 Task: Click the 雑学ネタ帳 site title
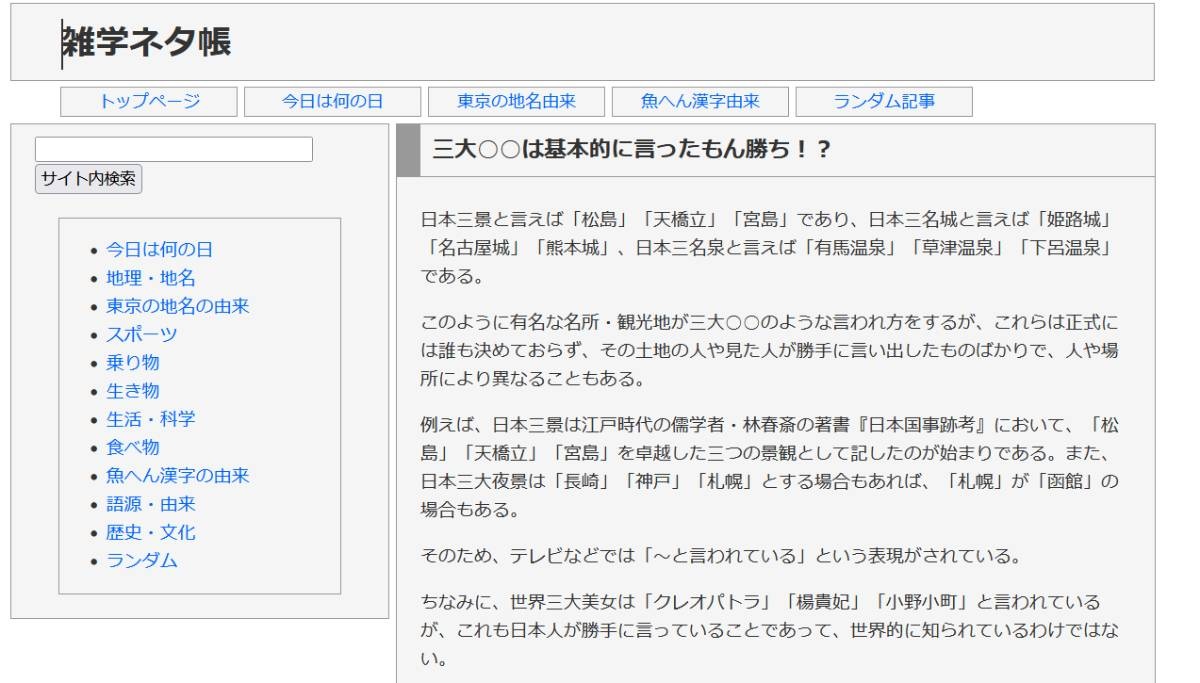[146, 42]
